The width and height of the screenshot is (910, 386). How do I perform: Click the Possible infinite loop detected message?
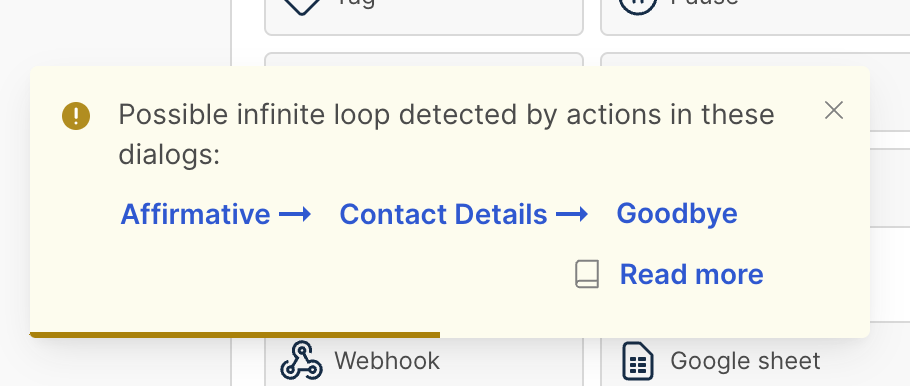tap(446, 135)
